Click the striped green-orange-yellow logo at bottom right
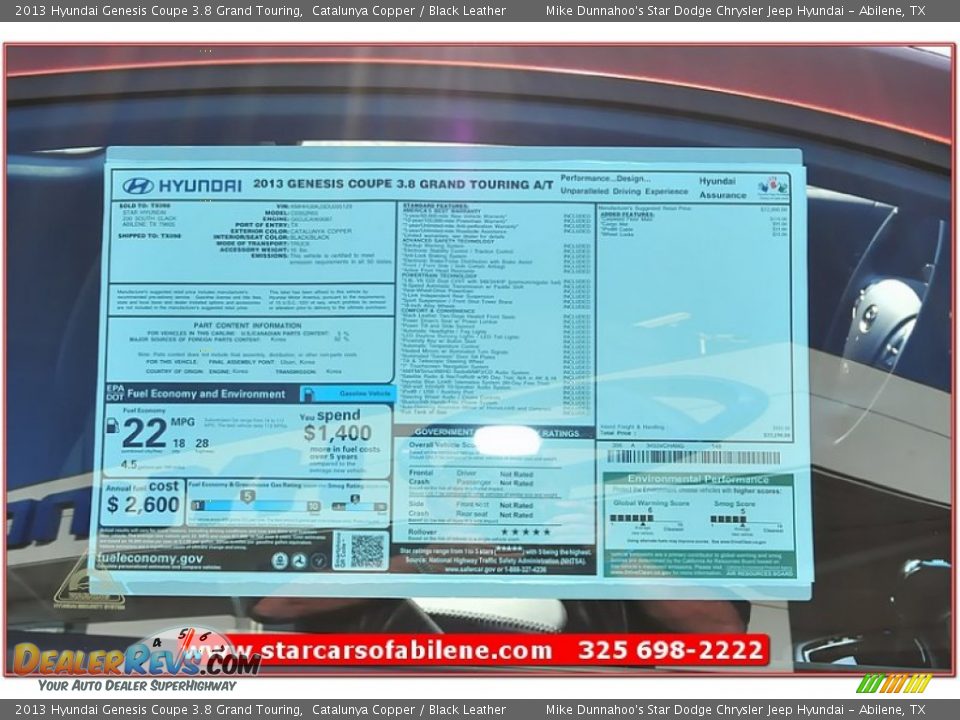This screenshot has height=720, width=960. tap(894, 683)
